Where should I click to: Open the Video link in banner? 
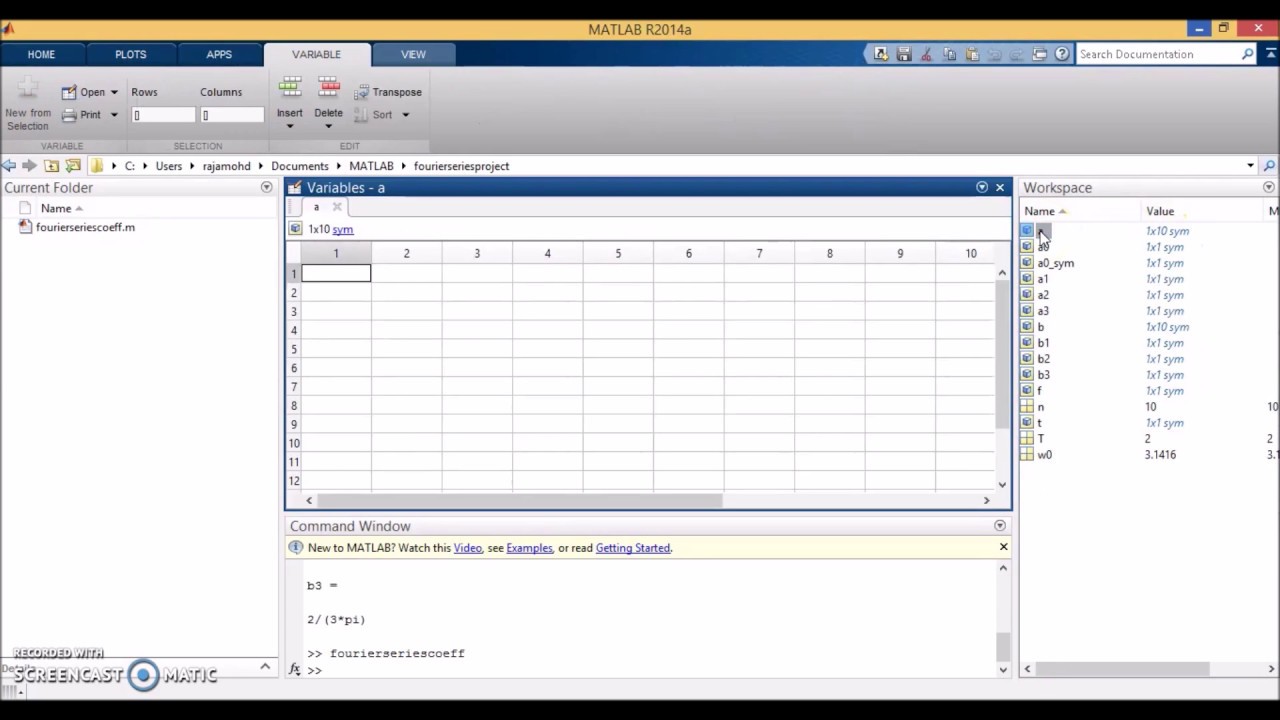pos(467,548)
